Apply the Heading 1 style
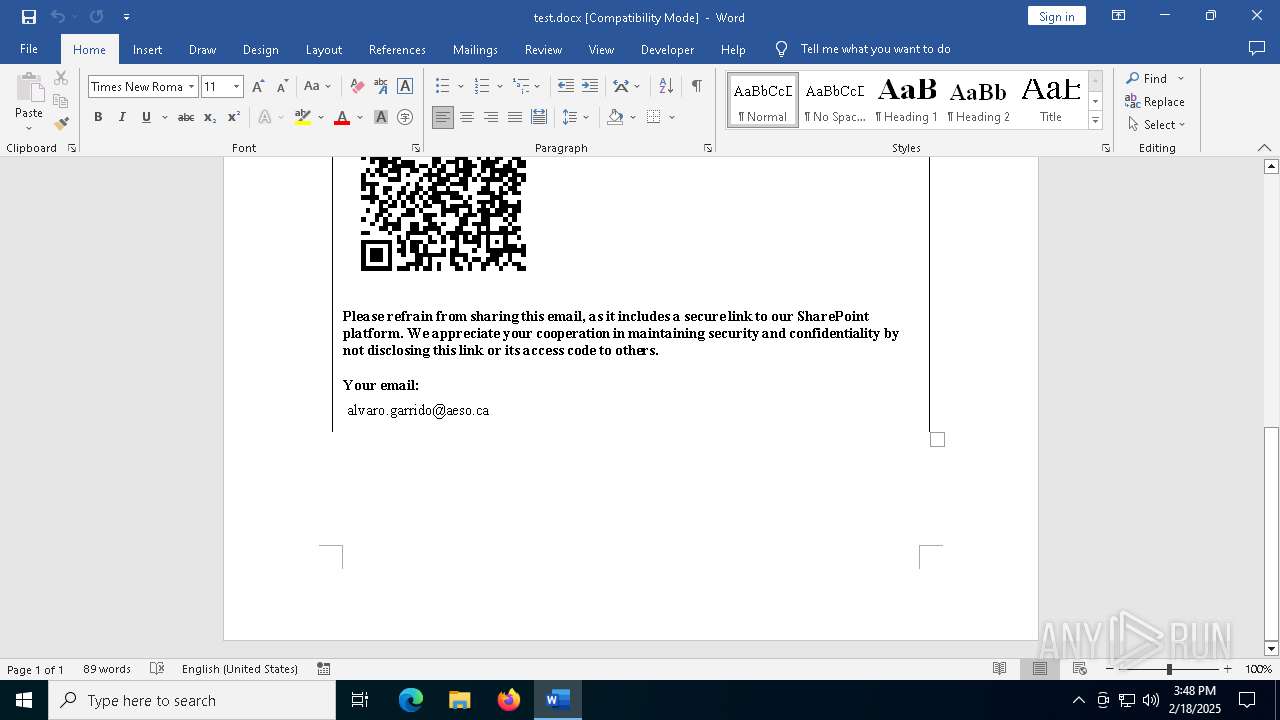 [x=907, y=100]
